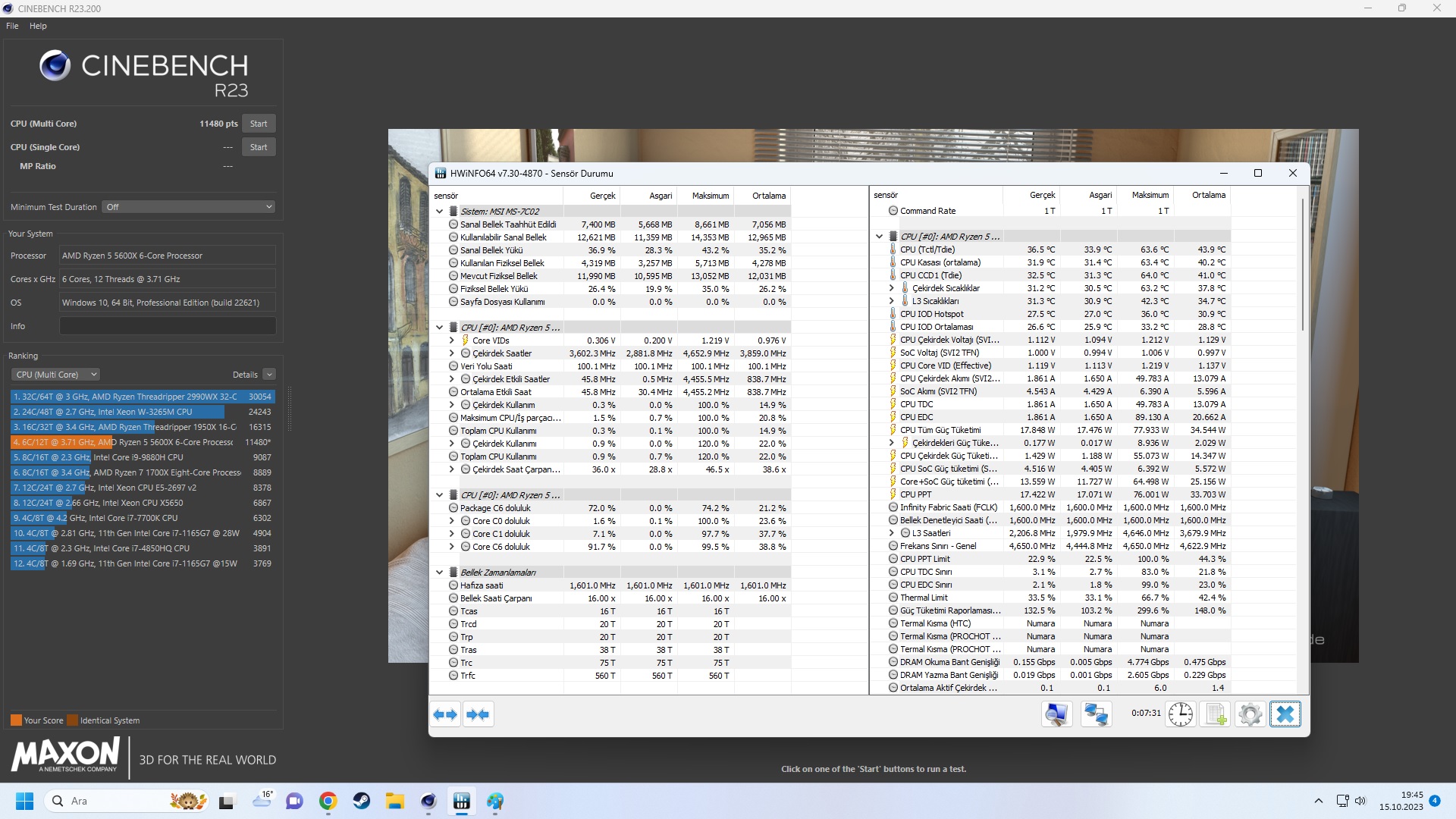This screenshot has width=1456, height=819.
Task: Reset sensor values with the clock icon
Action: 1181,714
